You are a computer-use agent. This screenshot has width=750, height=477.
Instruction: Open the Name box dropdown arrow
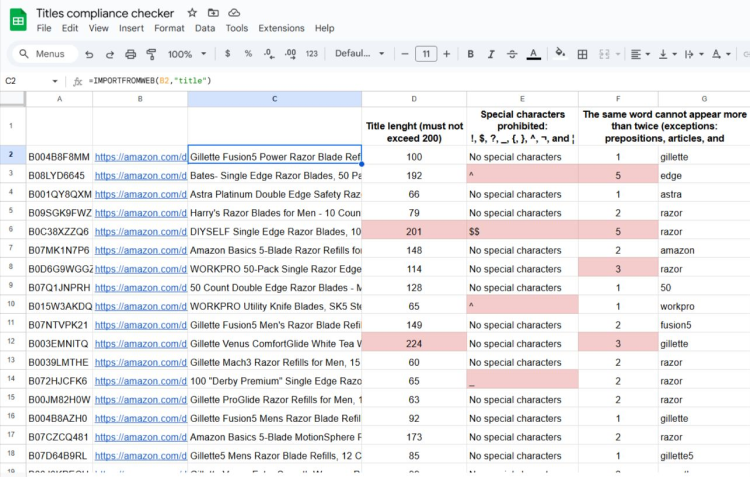point(55,81)
